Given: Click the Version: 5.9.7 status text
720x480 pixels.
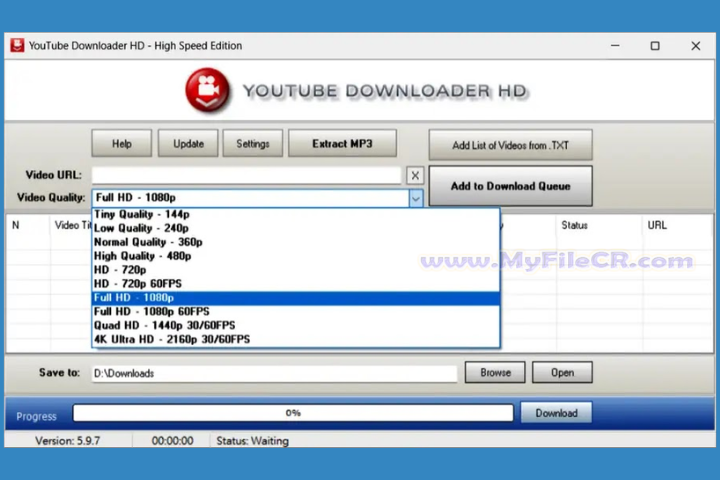Looking at the screenshot, I should [68, 441].
